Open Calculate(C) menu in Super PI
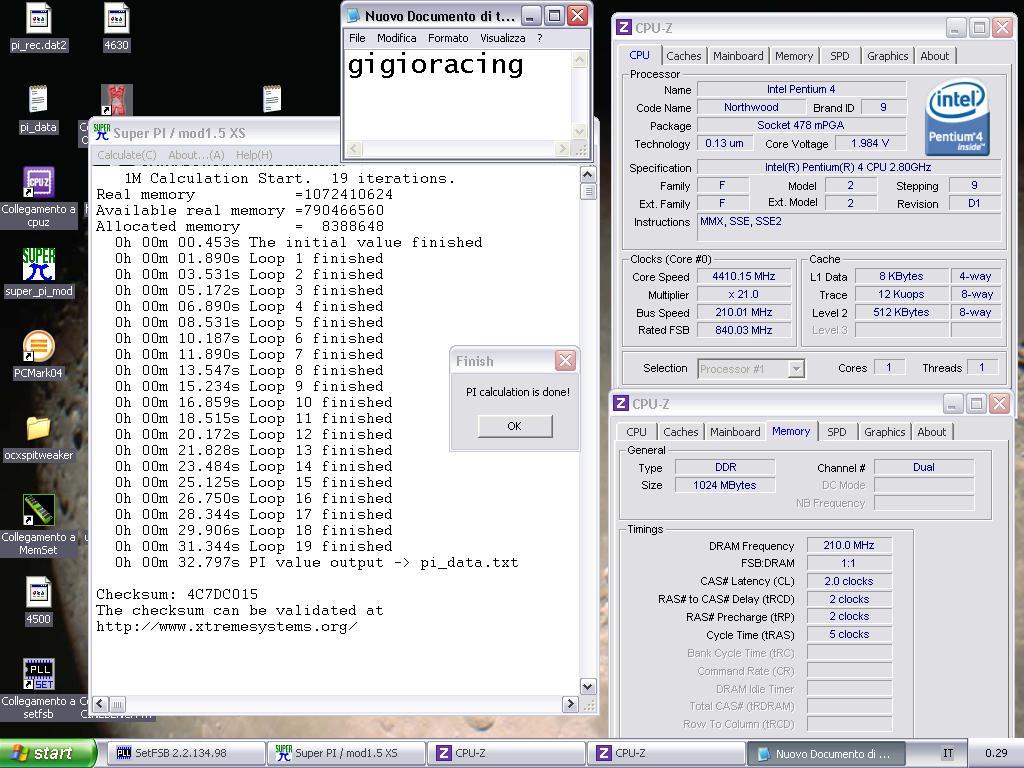 127,155
